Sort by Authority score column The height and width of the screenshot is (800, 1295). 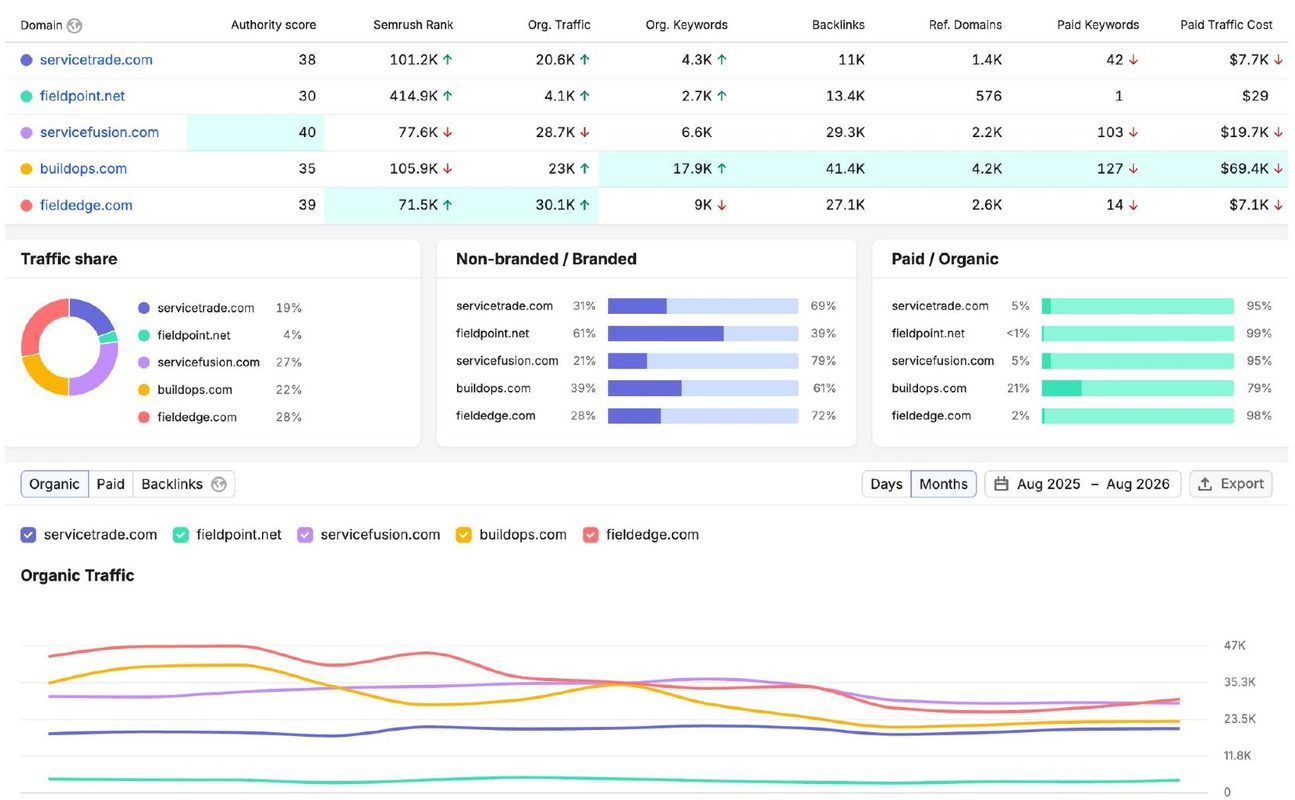[x=273, y=25]
